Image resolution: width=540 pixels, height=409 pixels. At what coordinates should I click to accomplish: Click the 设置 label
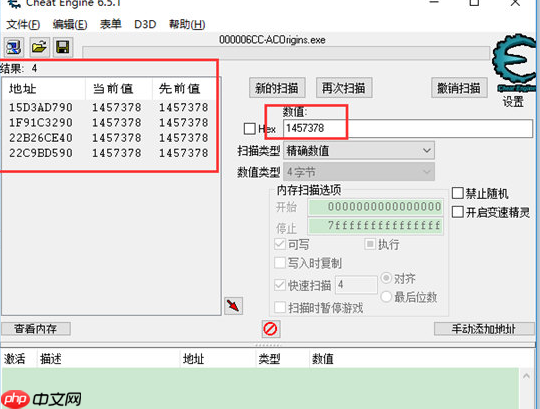click(513, 102)
